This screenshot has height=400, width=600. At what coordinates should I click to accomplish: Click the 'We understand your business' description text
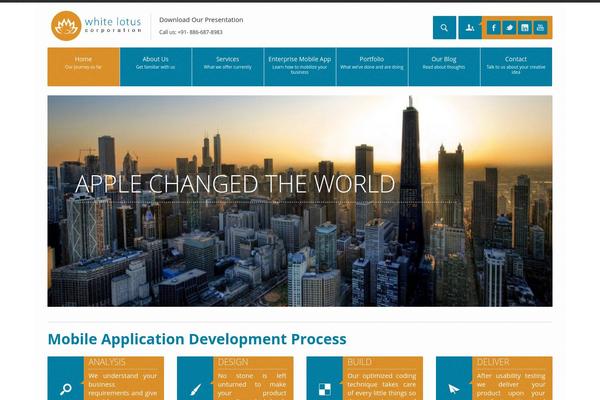click(122, 386)
